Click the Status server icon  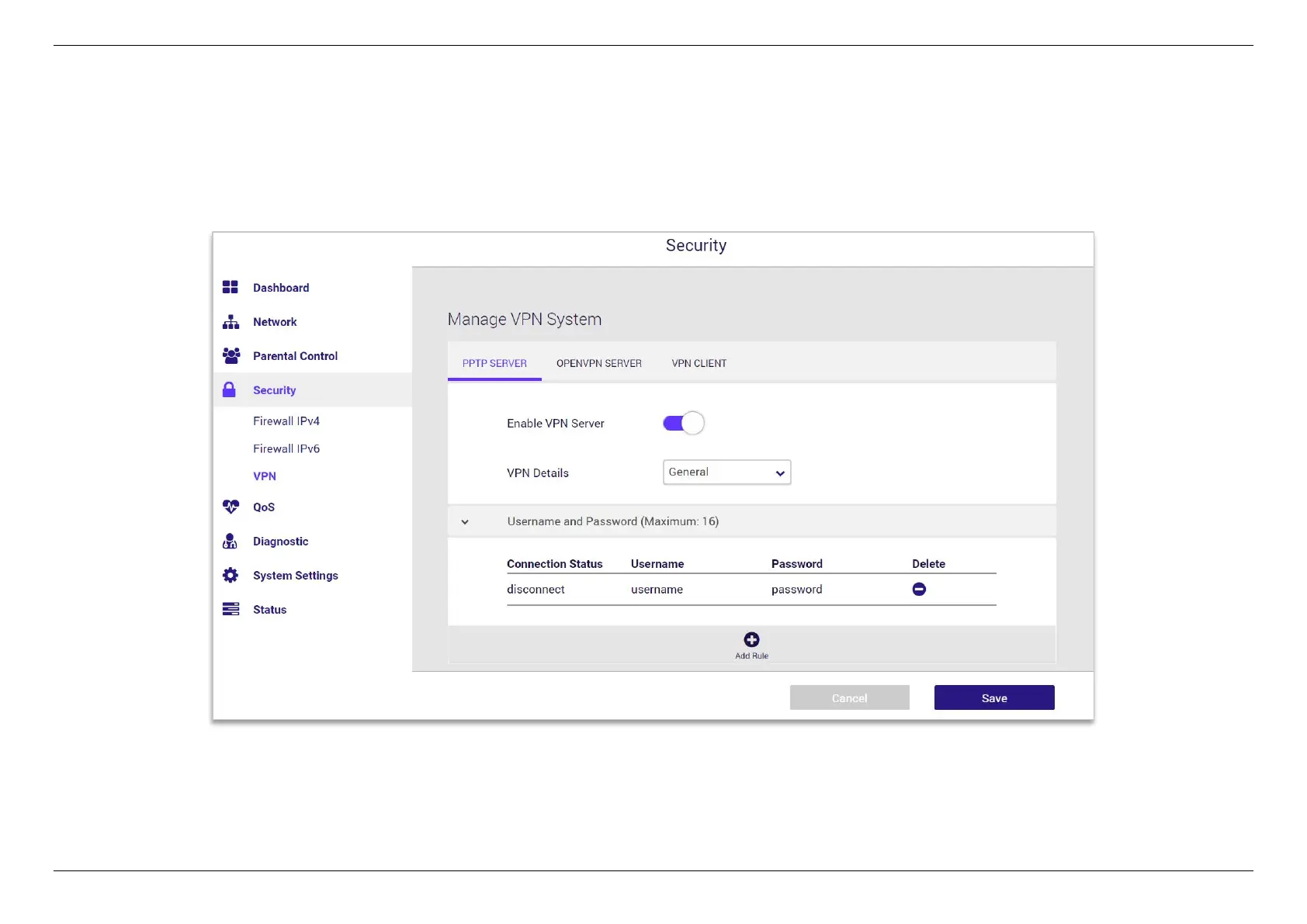pyautogui.click(x=231, y=609)
